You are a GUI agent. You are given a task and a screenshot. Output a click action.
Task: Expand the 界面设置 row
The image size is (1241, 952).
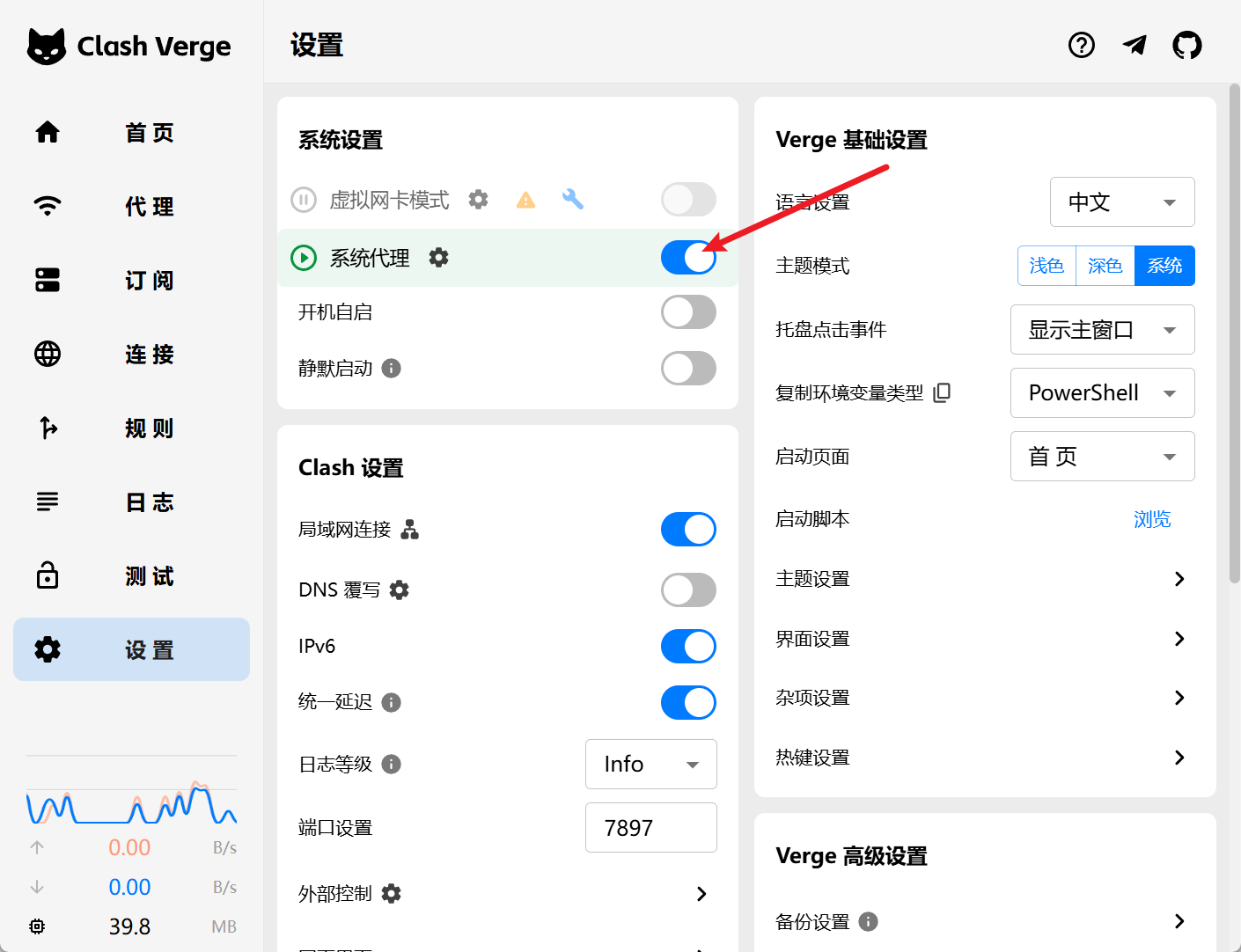[985, 639]
